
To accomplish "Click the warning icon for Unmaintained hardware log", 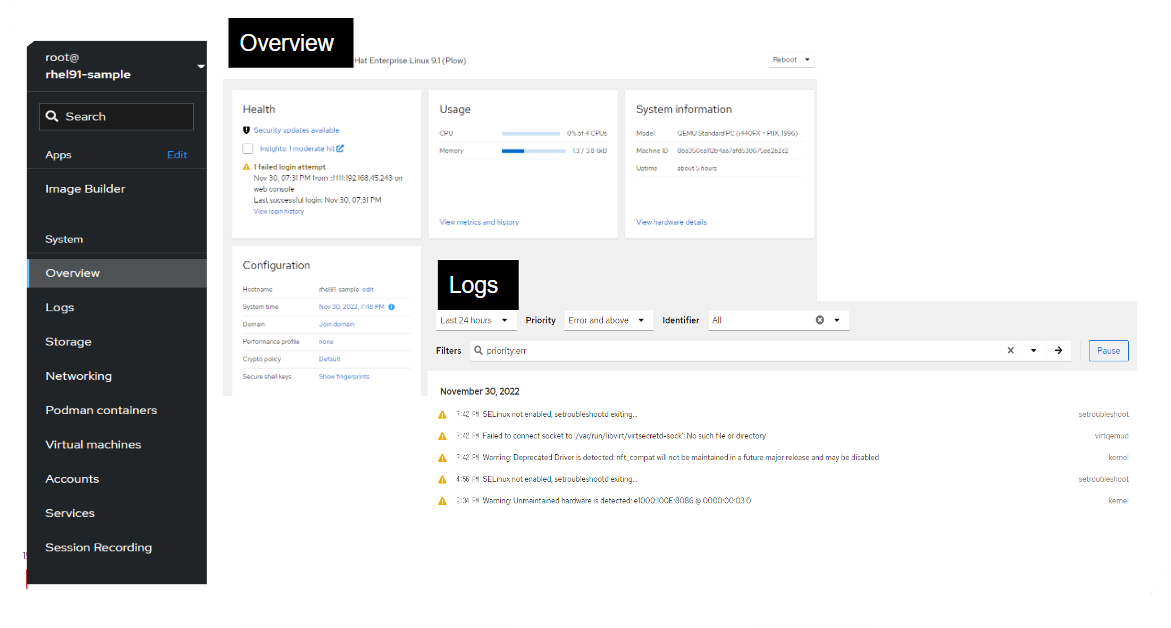I will pyautogui.click(x=442, y=501).
